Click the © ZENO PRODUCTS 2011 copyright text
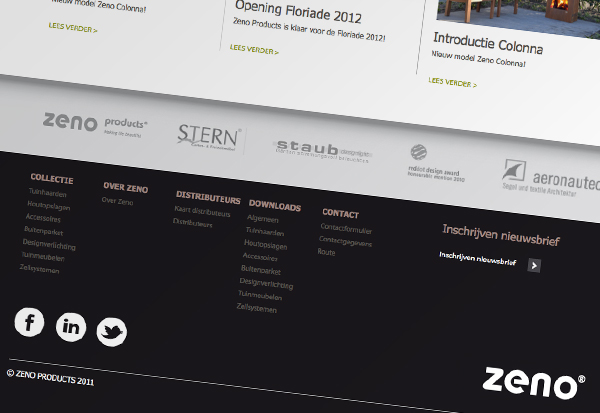The width and height of the screenshot is (600, 413). tap(50, 377)
